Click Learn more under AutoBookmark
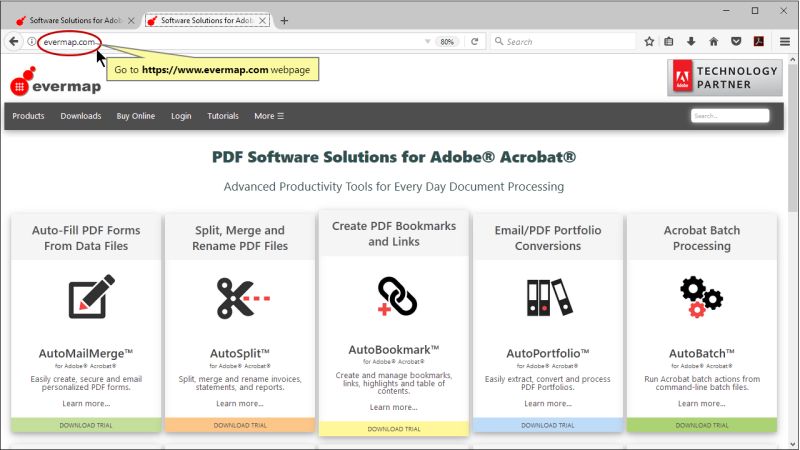The image size is (800, 450). [x=394, y=407]
